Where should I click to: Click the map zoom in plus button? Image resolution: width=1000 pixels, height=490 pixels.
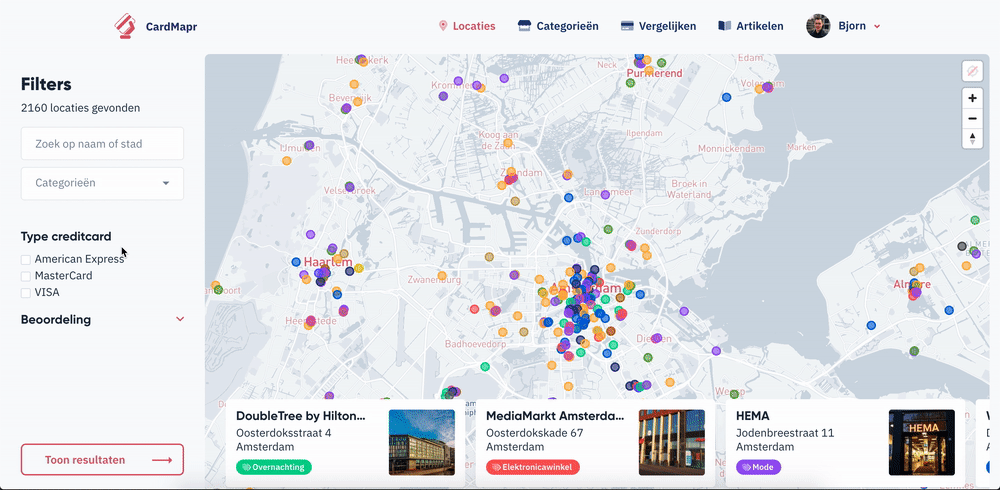972,98
